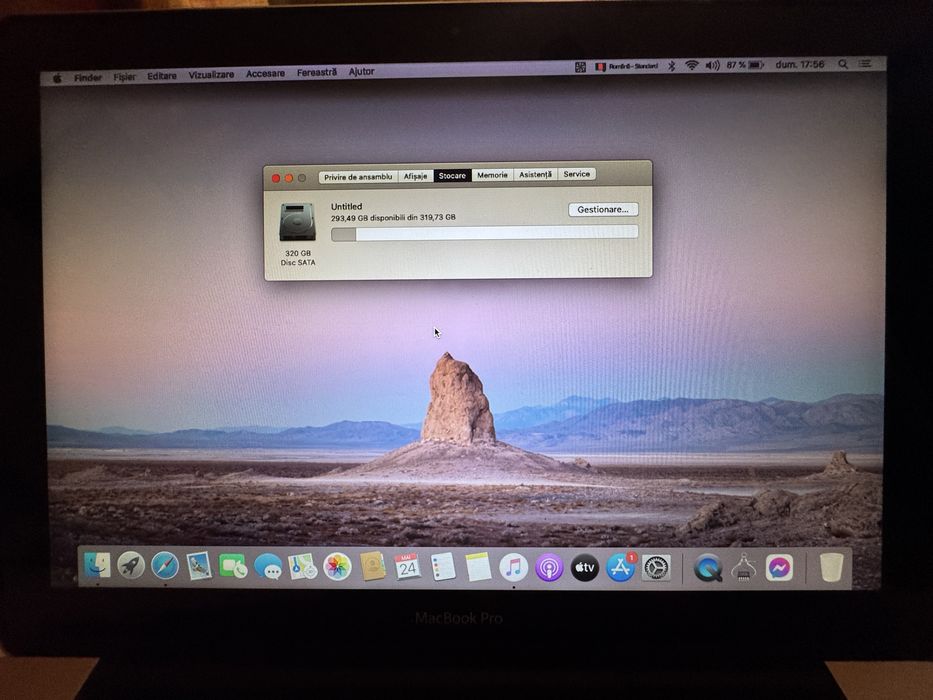Open QuickTime Player in Dock

point(708,568)
